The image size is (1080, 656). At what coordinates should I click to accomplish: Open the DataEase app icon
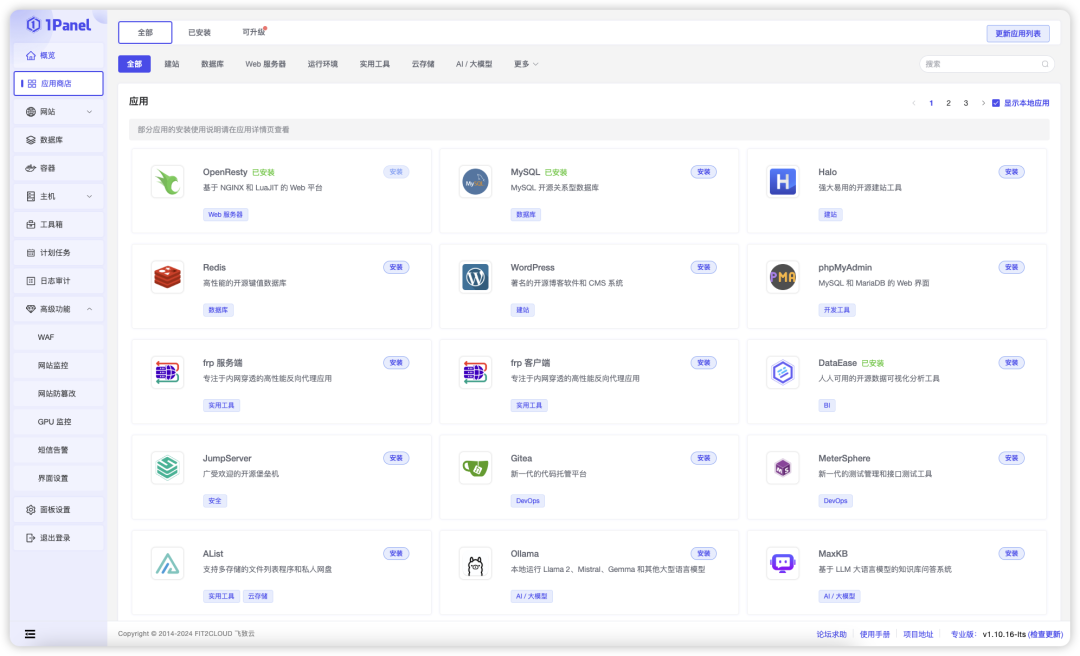point(782,373)
